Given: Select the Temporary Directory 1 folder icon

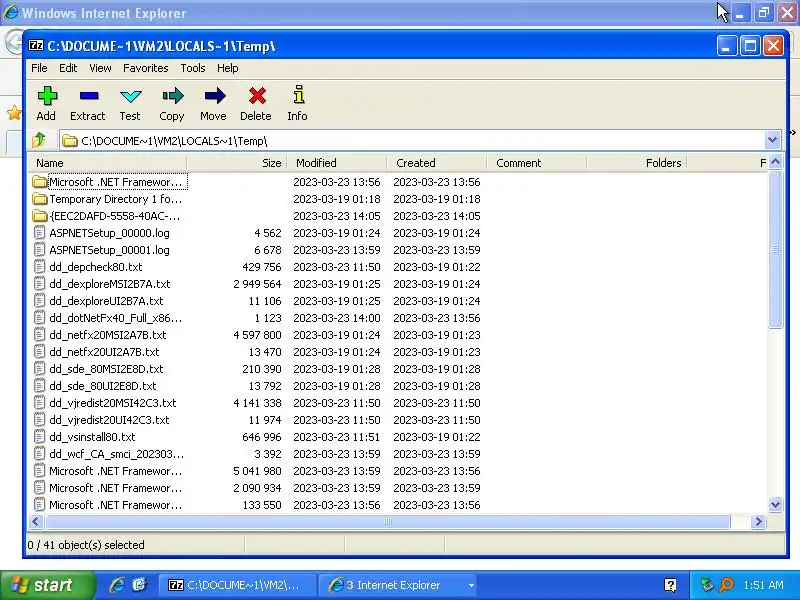Looking at the screenshot, I should coord(39,198).
